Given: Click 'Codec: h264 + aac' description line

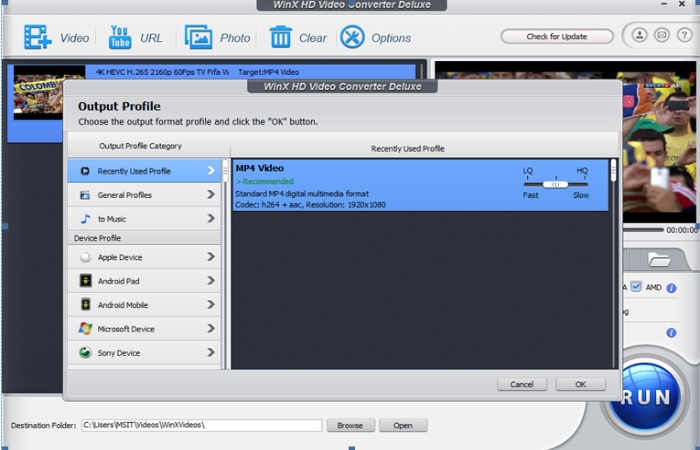Looking at the screenshot, I should pyautogui.click(x=310, y=205).
